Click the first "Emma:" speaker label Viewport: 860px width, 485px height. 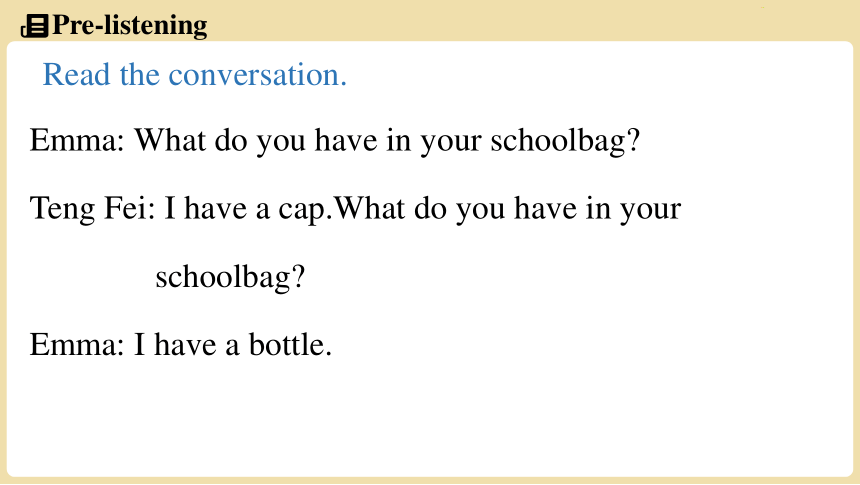[x=77, y=140]
